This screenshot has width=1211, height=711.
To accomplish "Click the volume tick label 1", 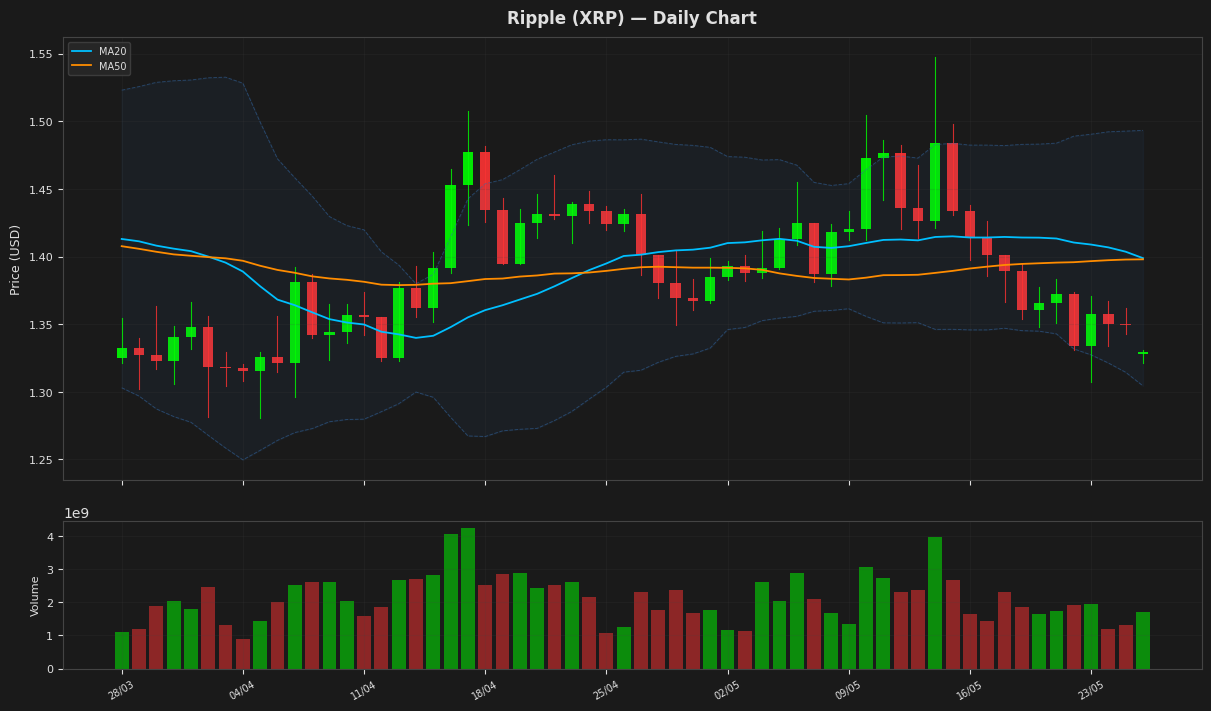I will click(52, 636).
